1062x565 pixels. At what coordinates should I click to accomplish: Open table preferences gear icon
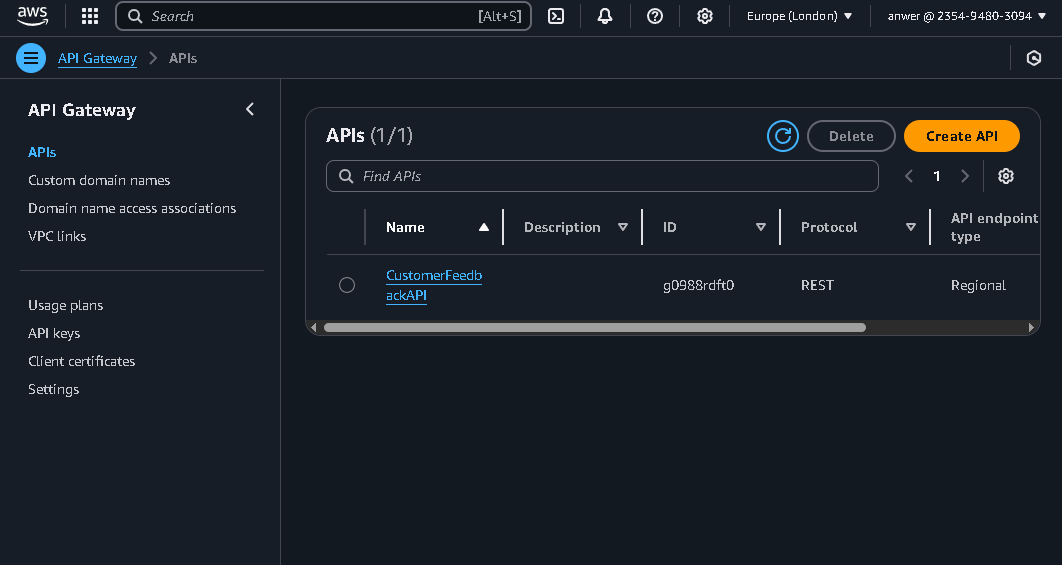[1006, 176]
